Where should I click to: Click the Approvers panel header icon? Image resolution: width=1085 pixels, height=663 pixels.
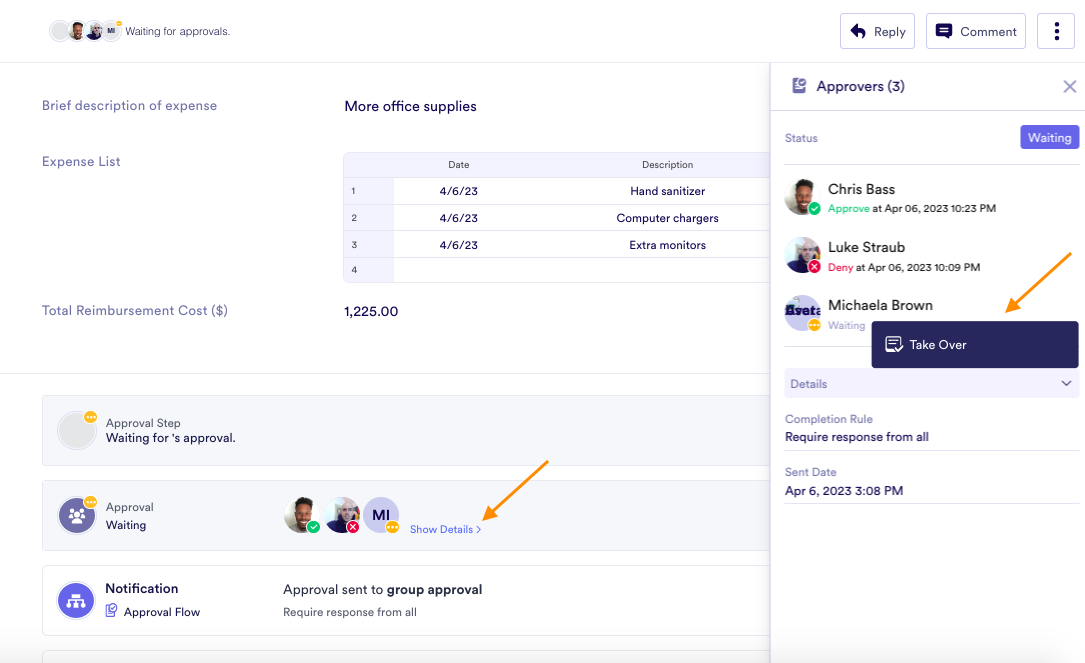[799, 86]
